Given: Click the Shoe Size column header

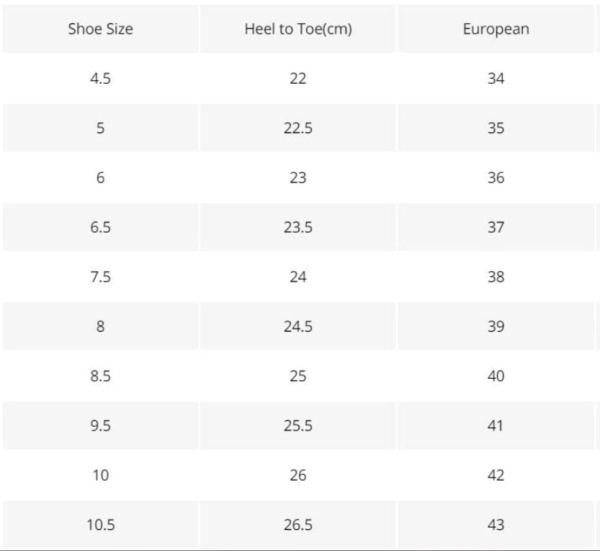Looking at the screenshot, I should (100, 29).
